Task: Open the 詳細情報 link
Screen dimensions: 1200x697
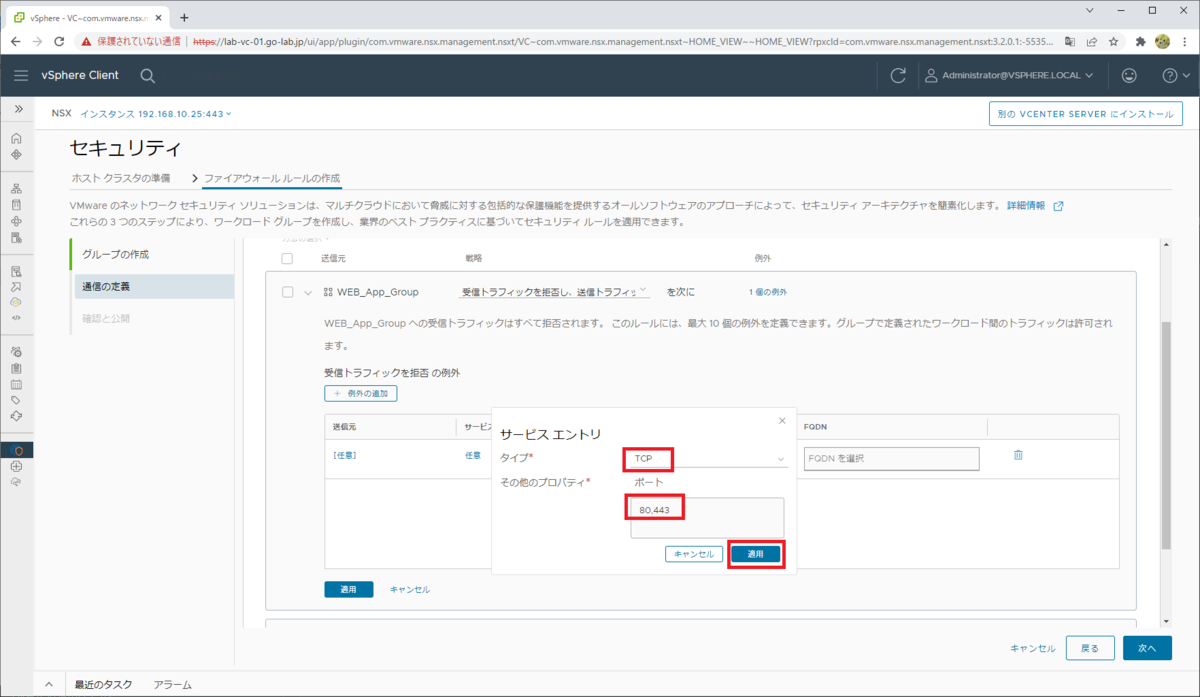Action: point(1026,206)
